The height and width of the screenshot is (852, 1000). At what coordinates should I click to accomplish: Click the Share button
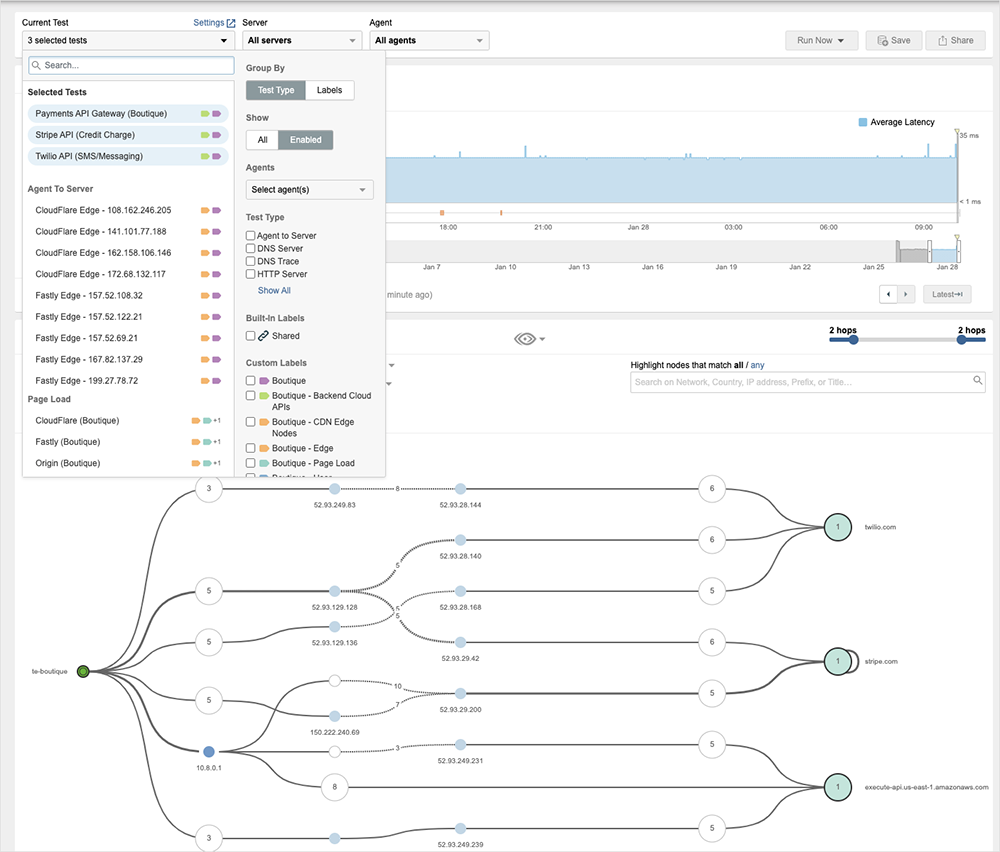click(955, 41)
